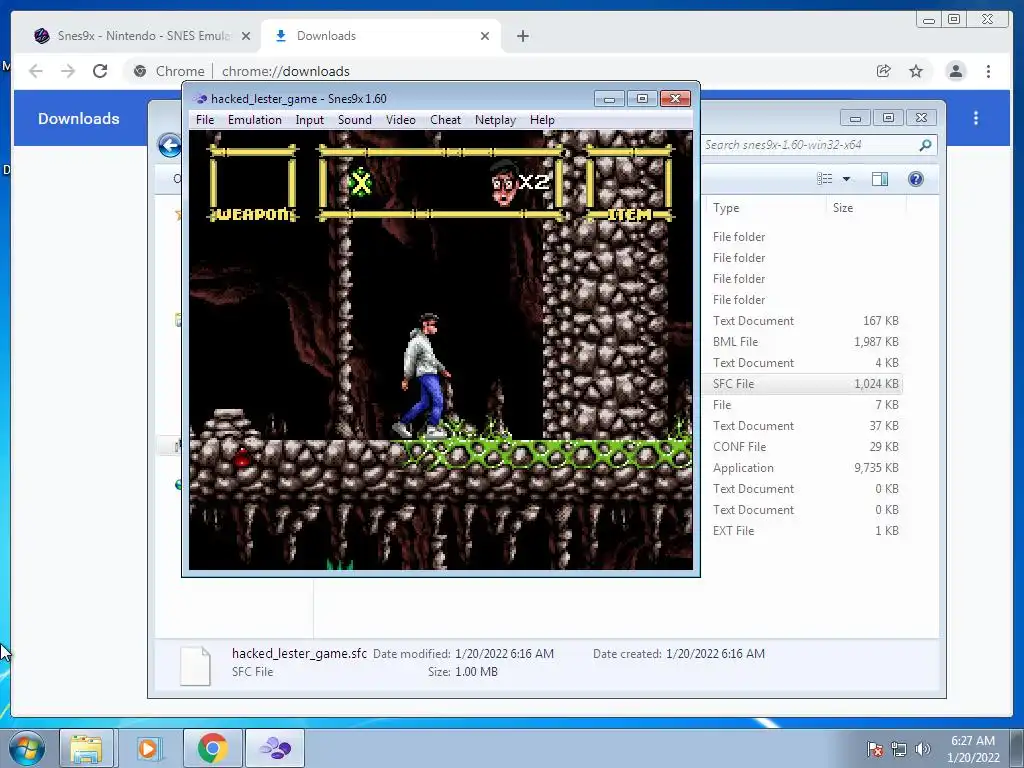Open the Video menu in Snes9x
Image resolution: width=1024 pixels, height=768 pixels.
400,120
